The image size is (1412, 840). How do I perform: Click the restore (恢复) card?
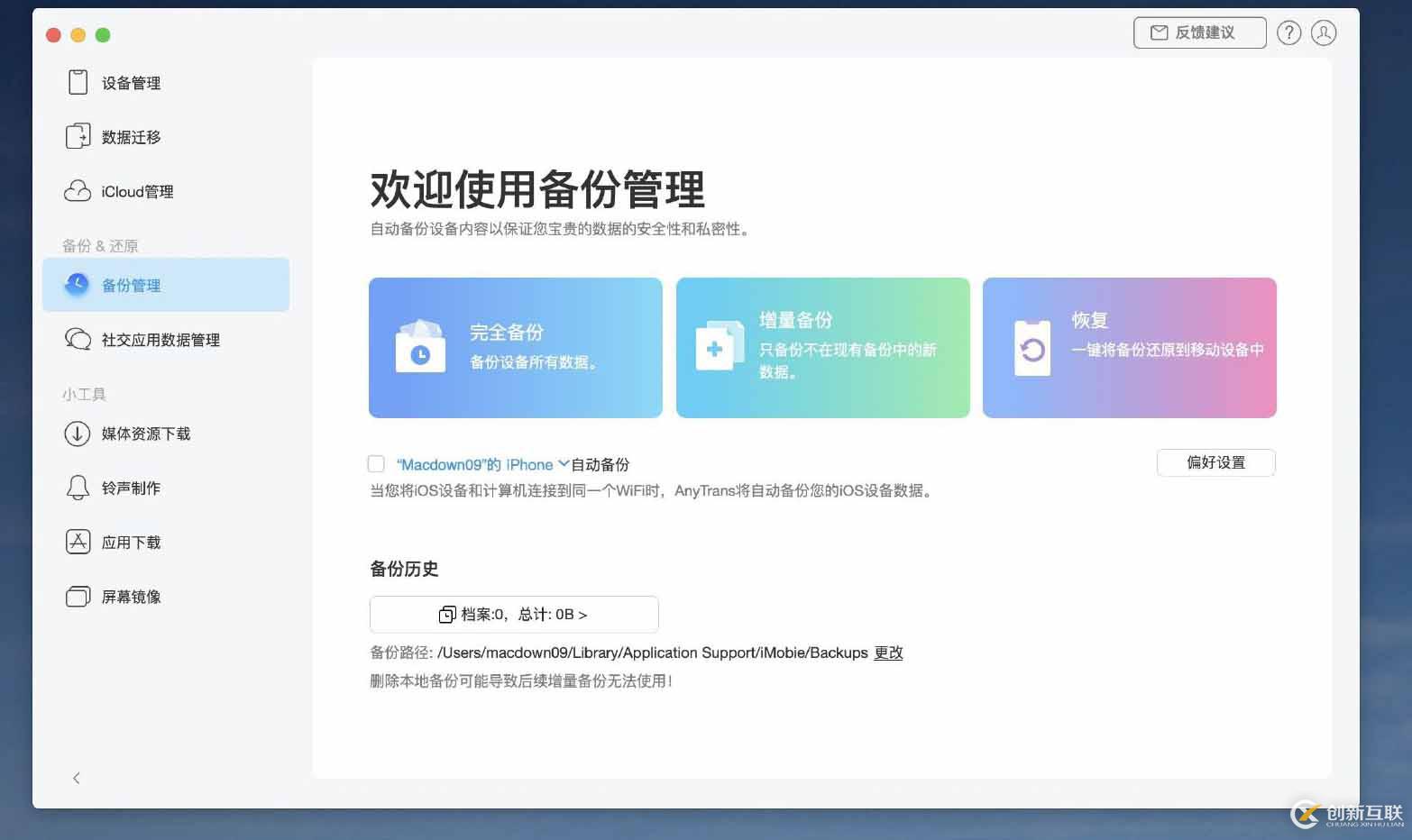1129,348
